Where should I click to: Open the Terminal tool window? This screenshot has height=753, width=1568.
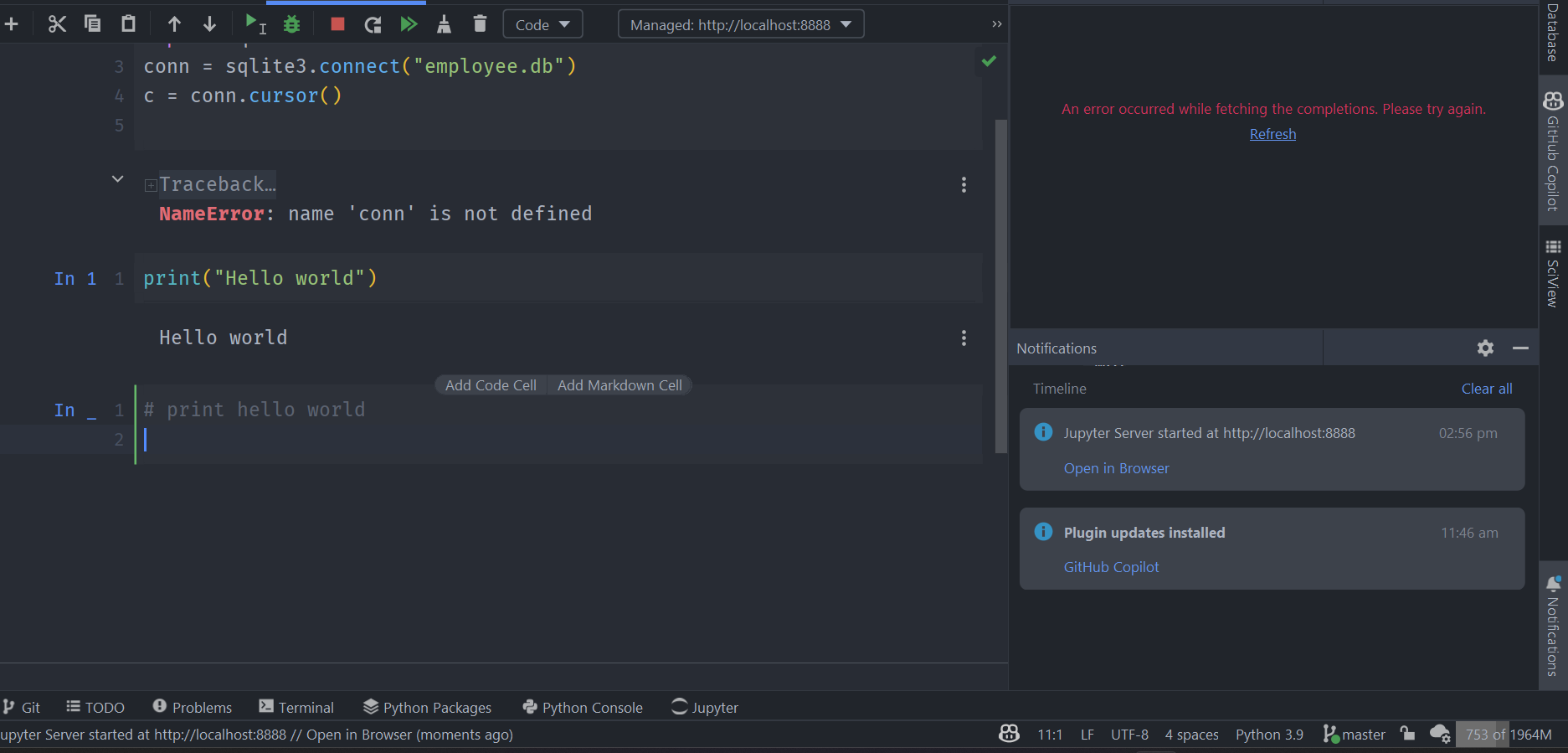click(296, 708)
